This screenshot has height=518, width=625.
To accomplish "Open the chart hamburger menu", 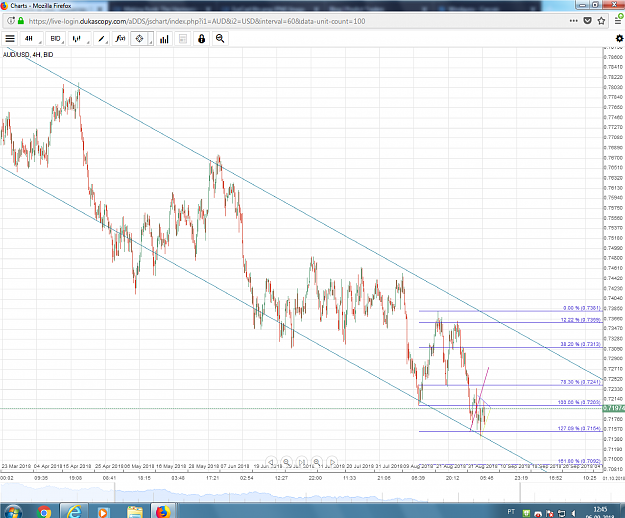I will 10,39.
